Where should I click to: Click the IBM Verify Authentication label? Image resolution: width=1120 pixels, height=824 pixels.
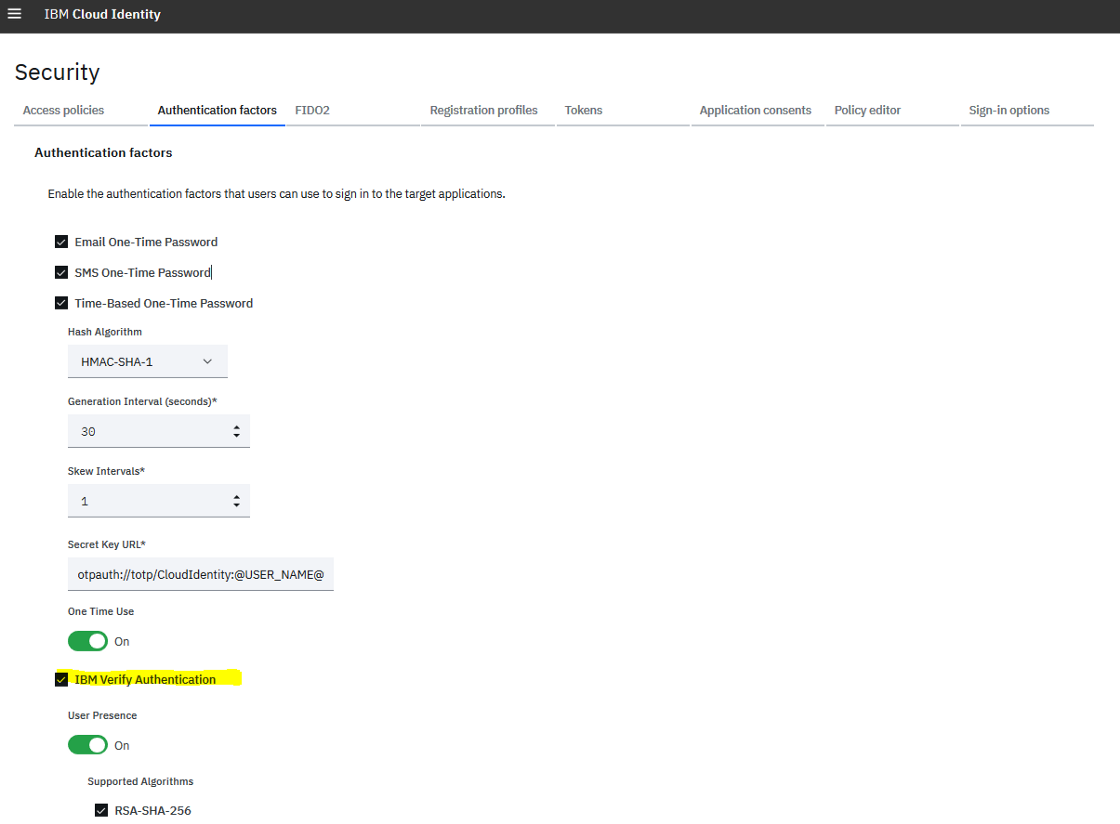(145, 680)
